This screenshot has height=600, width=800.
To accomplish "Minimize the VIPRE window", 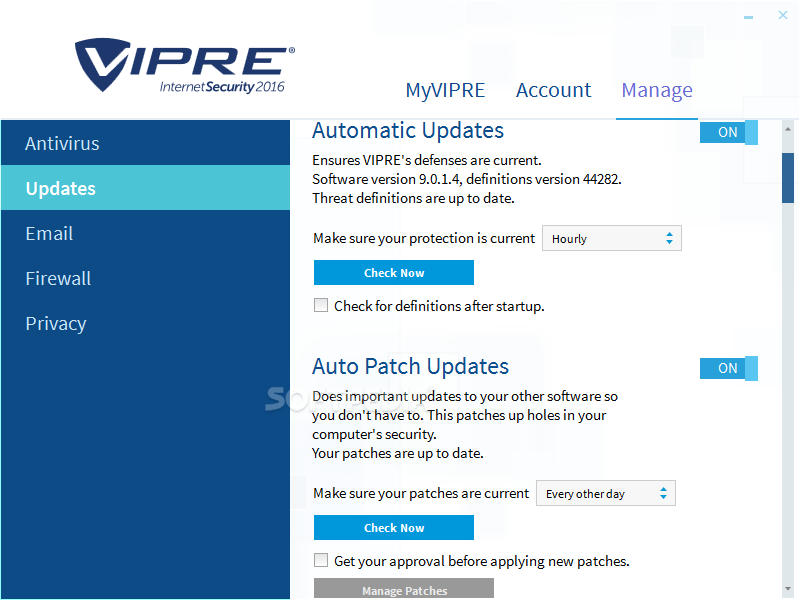I will 748,17.
